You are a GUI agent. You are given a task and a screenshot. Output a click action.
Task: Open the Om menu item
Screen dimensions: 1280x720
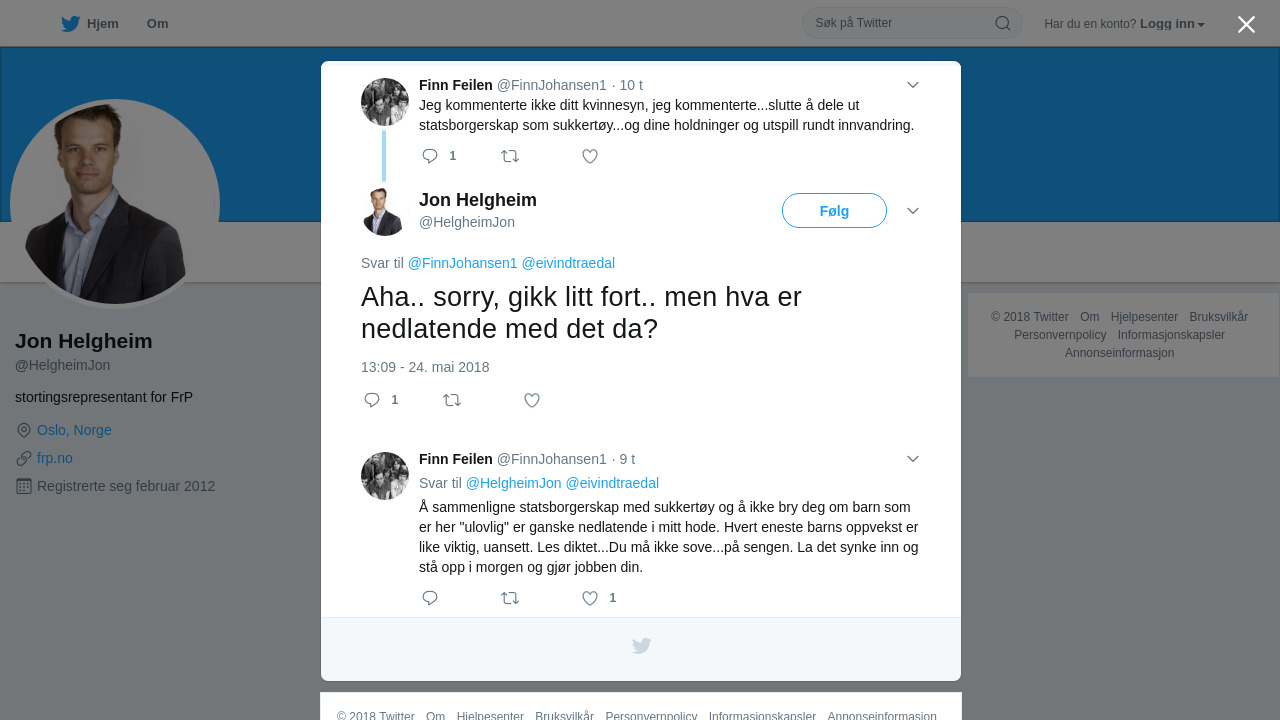(x=157, y=24)
